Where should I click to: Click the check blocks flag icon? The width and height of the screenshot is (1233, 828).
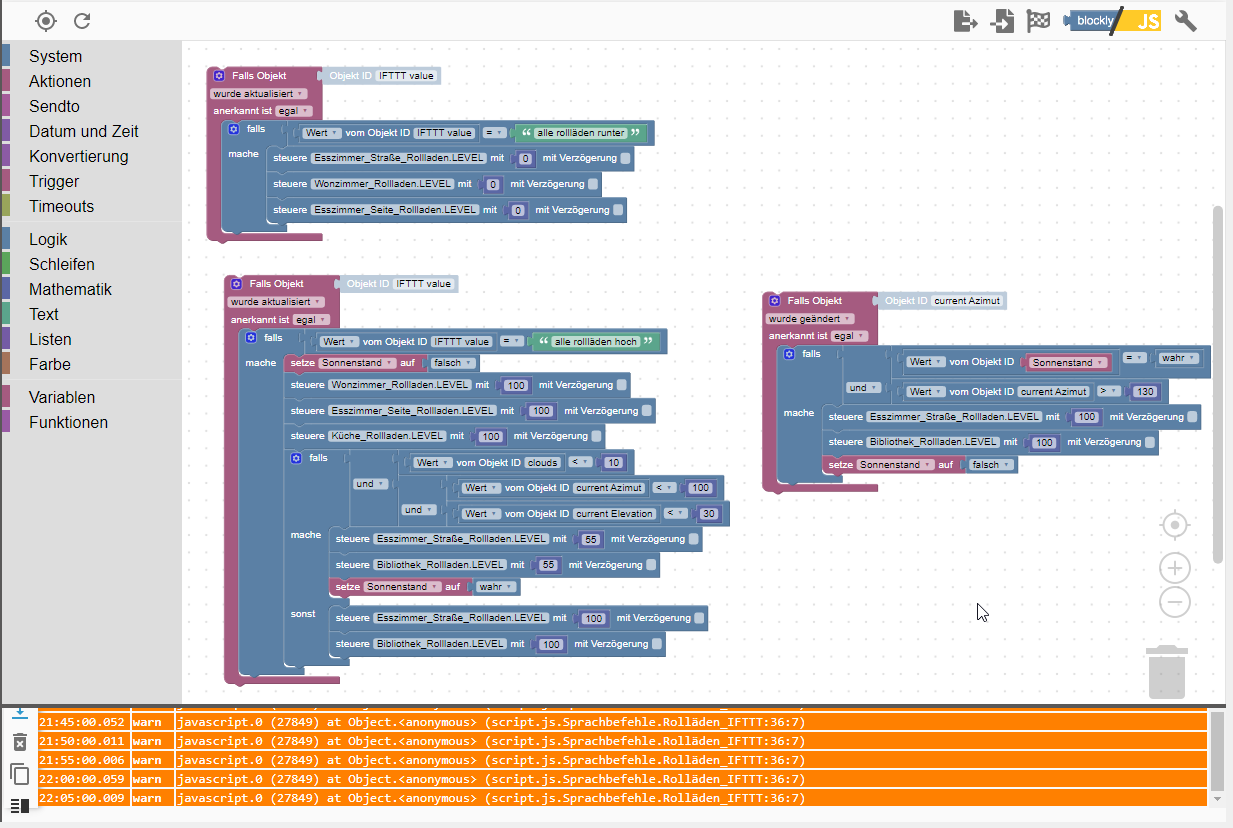[1039, 21]
